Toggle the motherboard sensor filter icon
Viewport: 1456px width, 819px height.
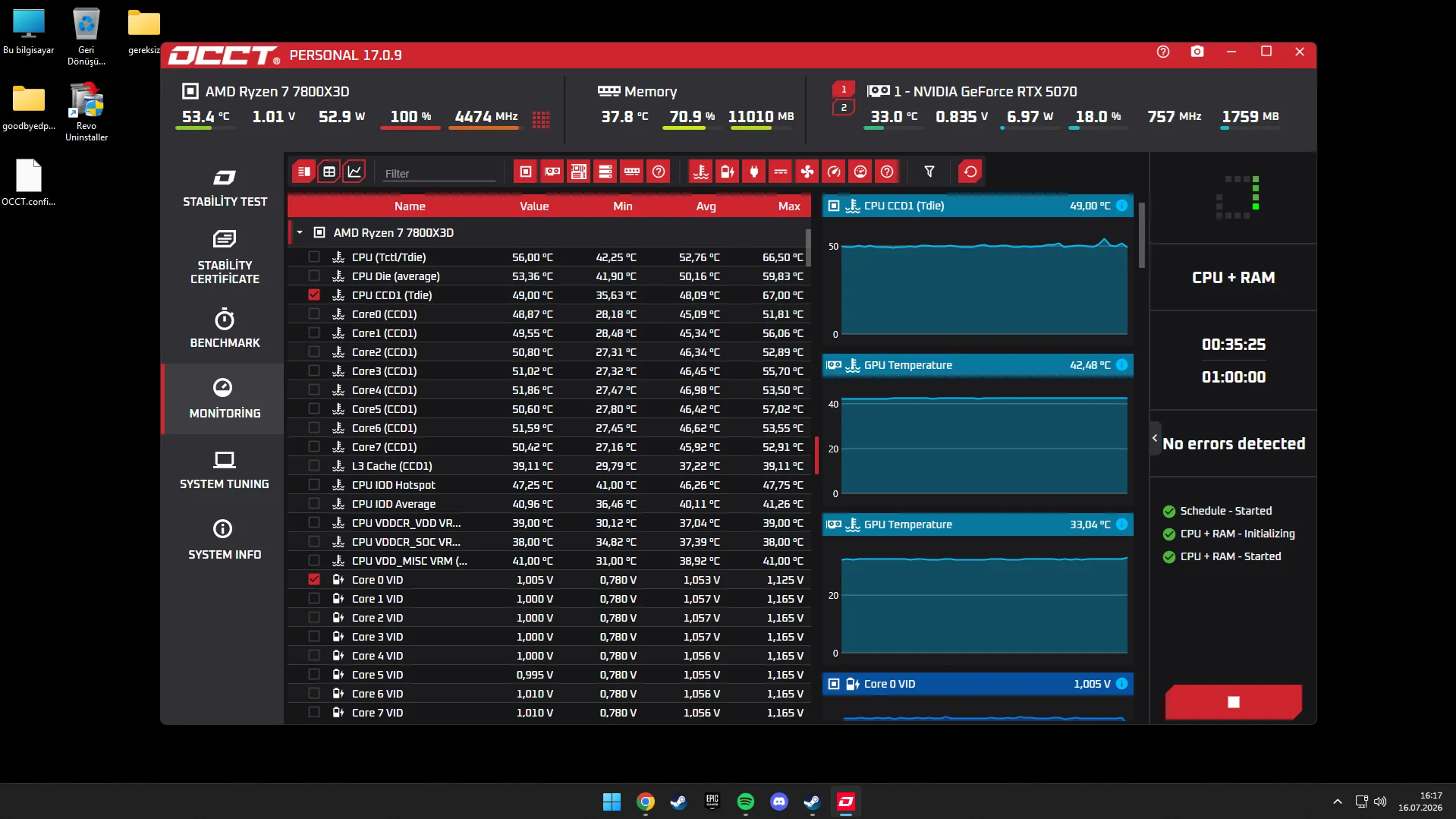click(579, 172)
